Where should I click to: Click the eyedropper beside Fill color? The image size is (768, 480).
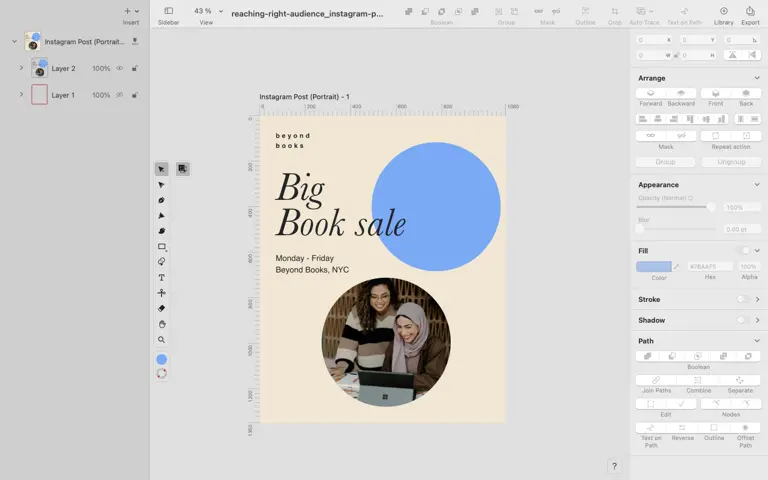tap(676, 266)
